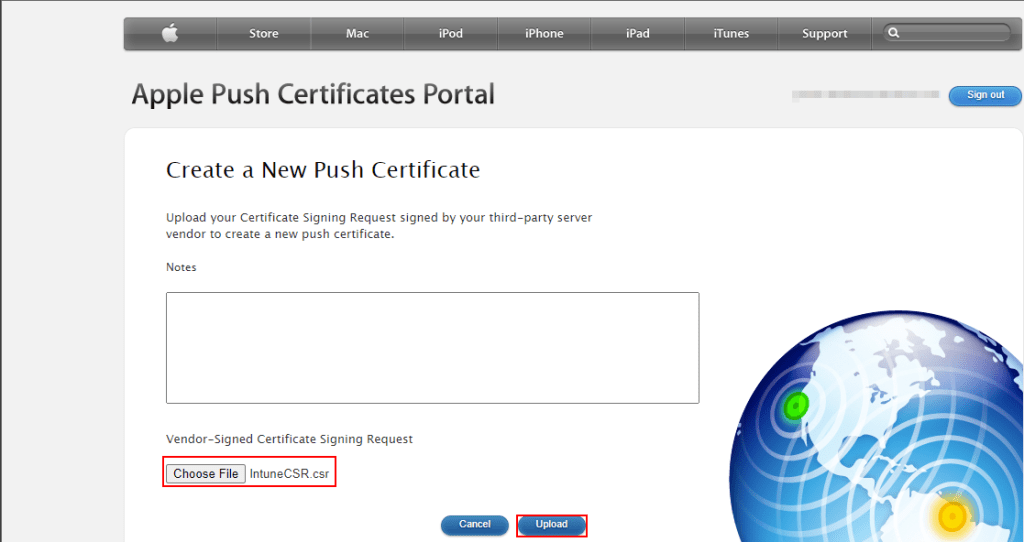This screenshot has width=1024, height=542.
Task: Click the Apple Push Certificates Portal title
Action: pyautogui.click(x=313, y=95)
